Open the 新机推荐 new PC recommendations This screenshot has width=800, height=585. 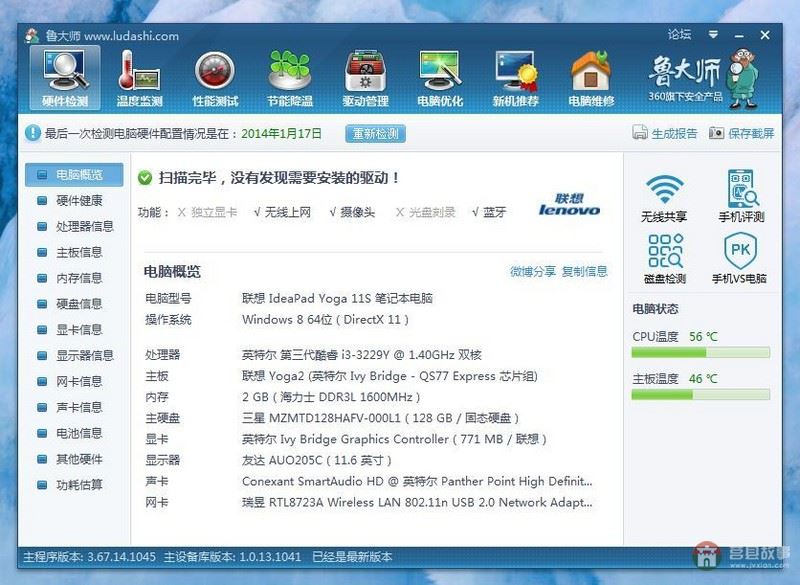pos(516,78)
